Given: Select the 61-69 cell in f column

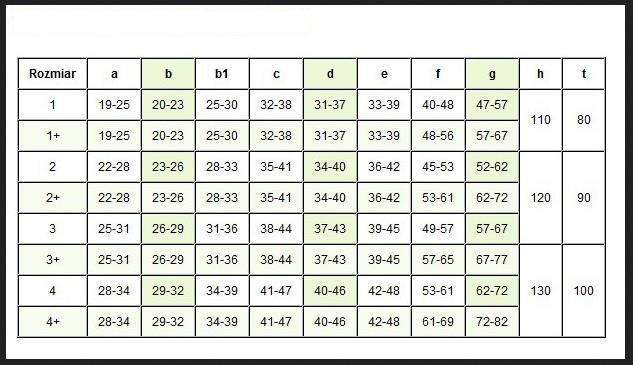Looking at the screenshot, I should (438, 322).
